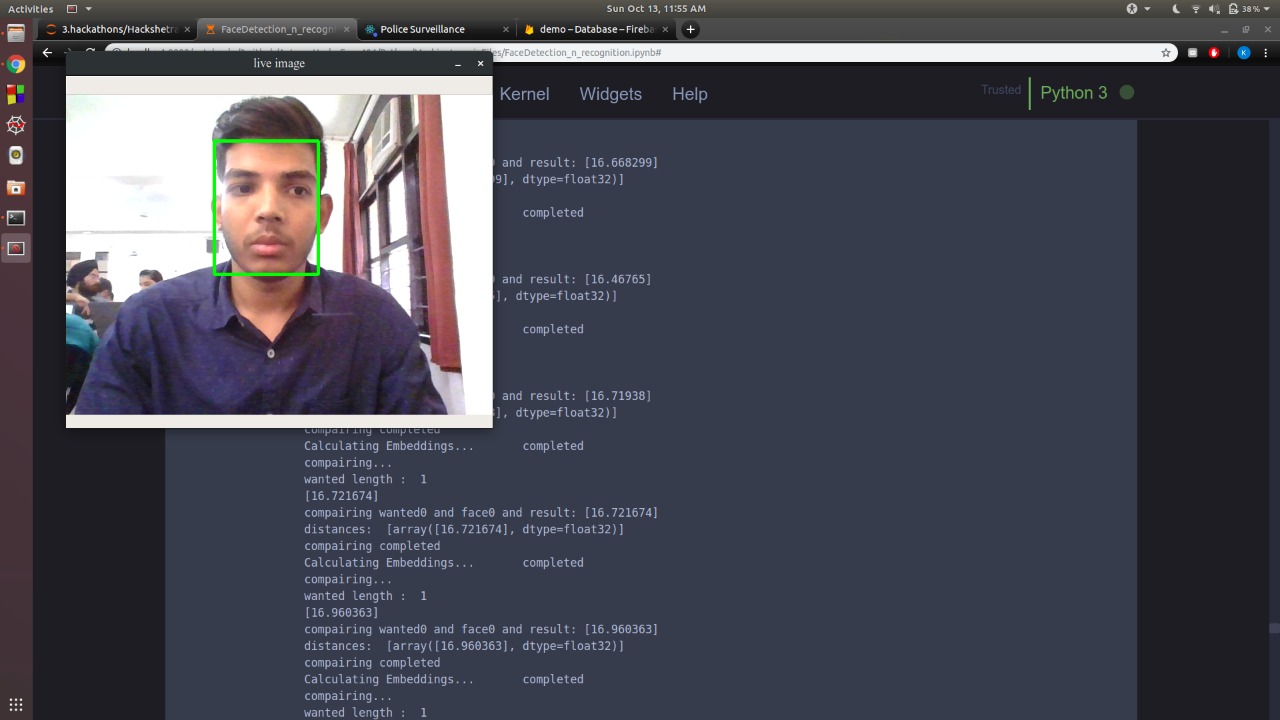This screenshot has height=720, width=1280.
Task: Open the Widgets menu
Action: (x=610, y=94)
